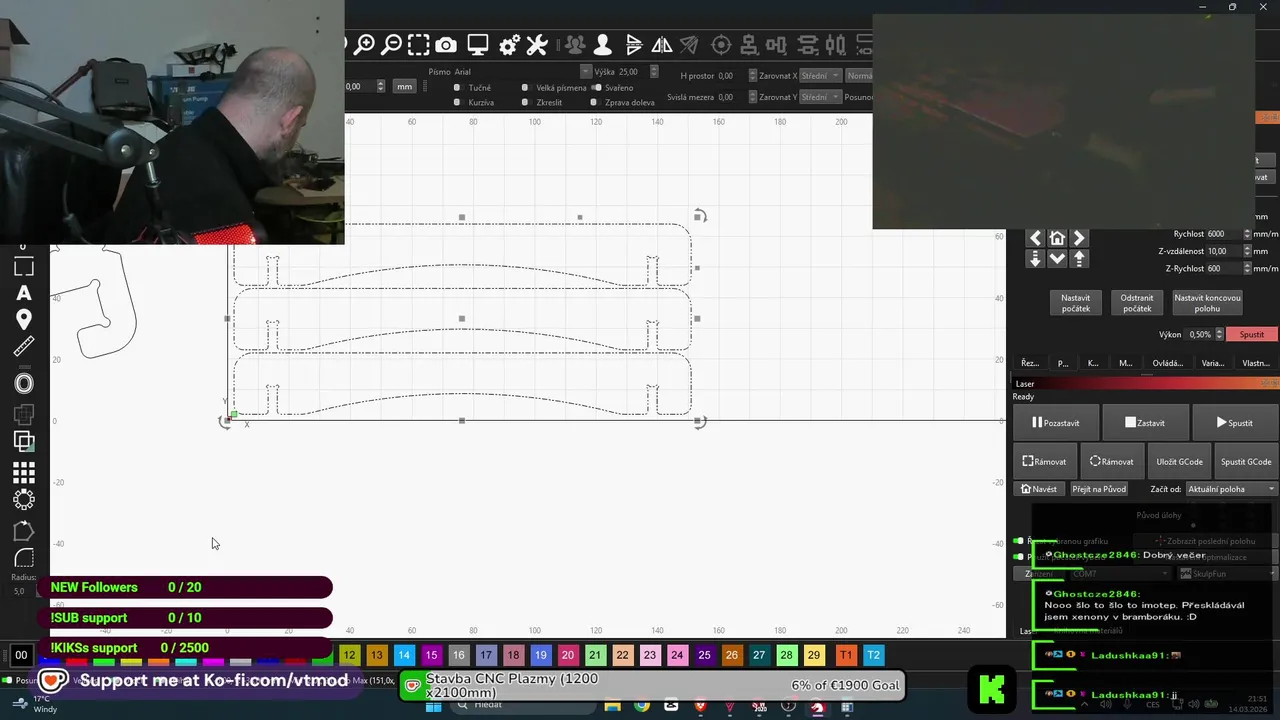Toggle the mm units button
Screen dimensions: 1280x720
[404, 87]
